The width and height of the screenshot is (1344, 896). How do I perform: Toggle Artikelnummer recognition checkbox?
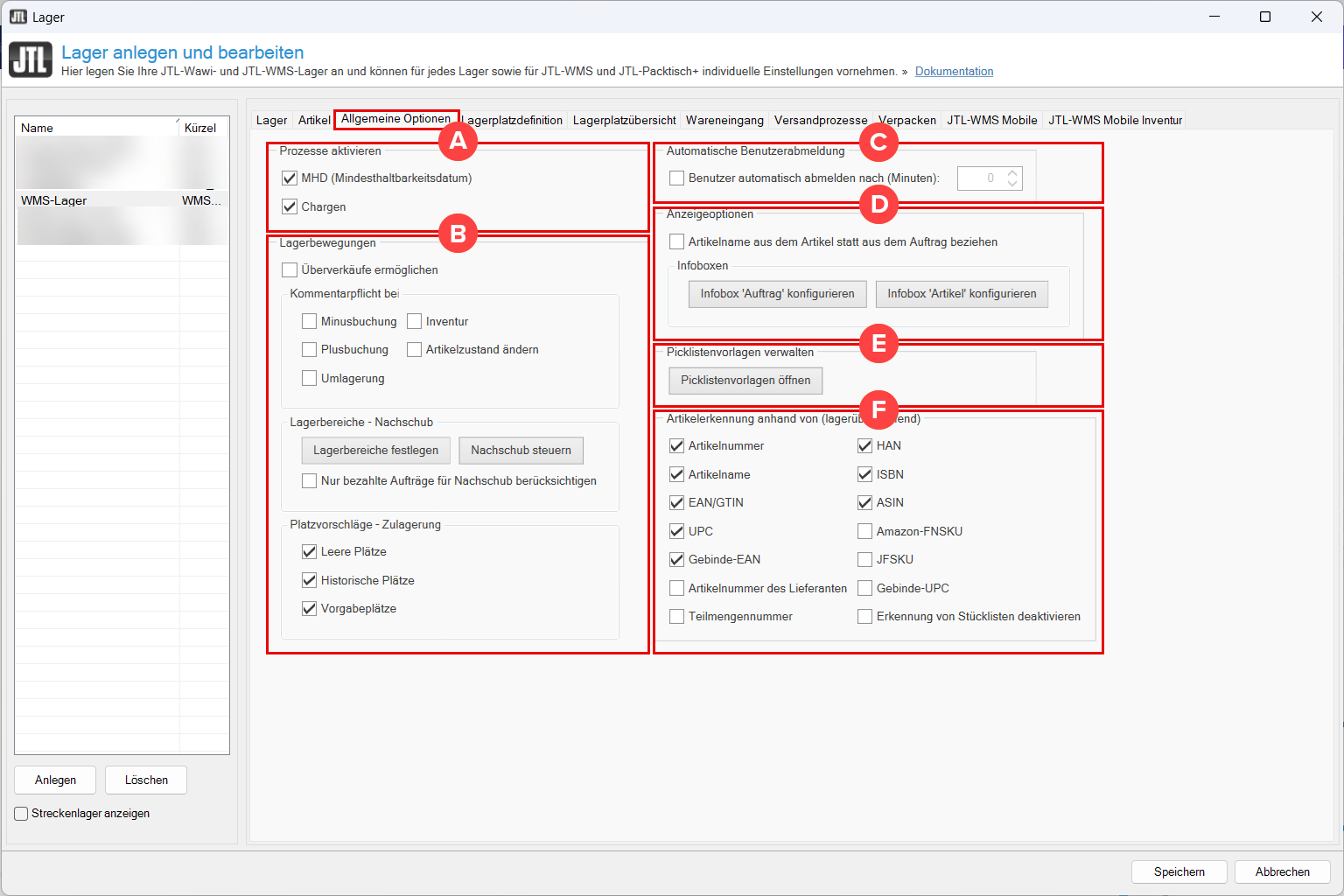676,446
